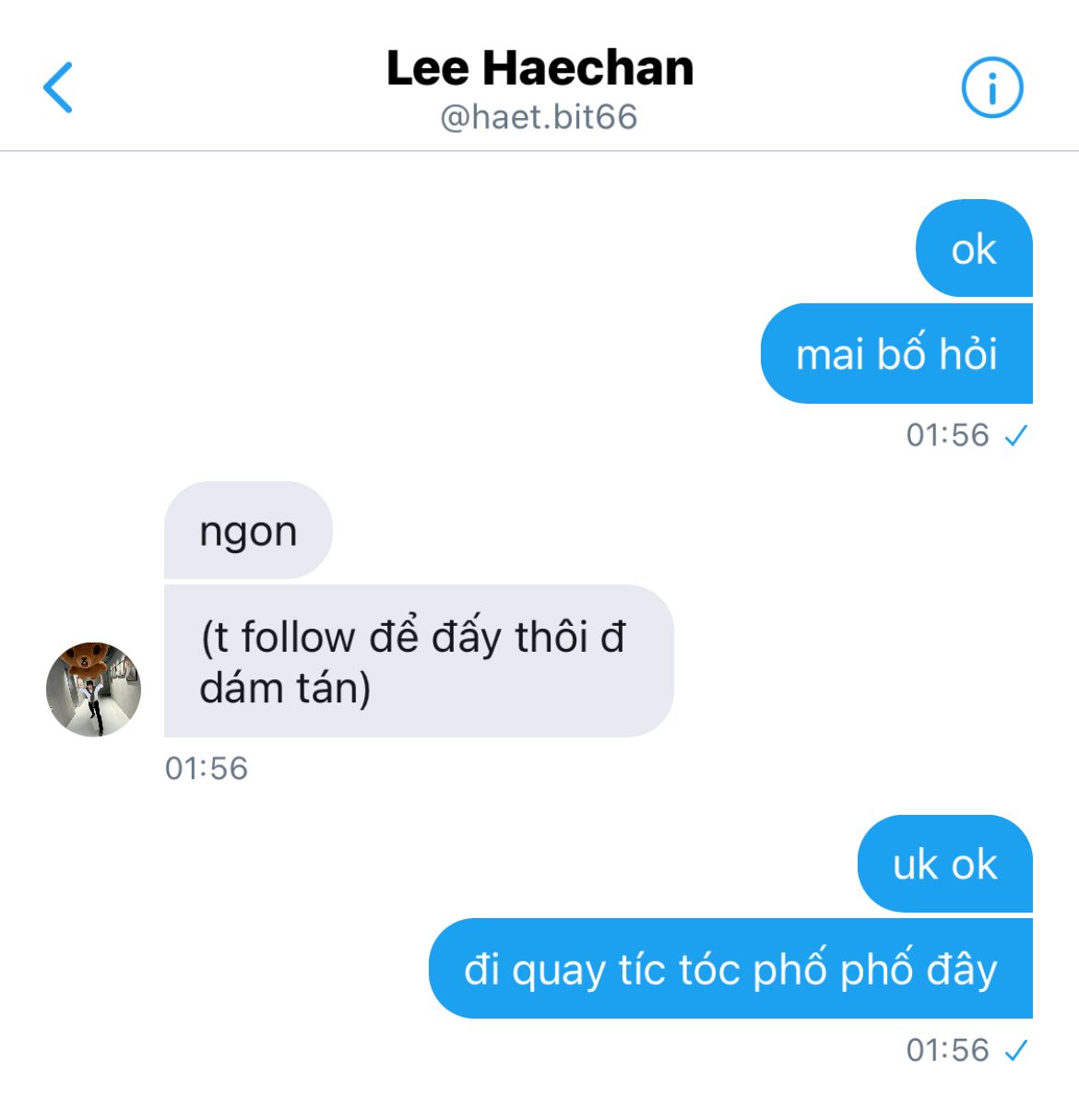Tap the word 'hỏi' in the sent message
Image resolution: width=1079 pixels, height=1120 pixels.
click(x=968, y=354)
